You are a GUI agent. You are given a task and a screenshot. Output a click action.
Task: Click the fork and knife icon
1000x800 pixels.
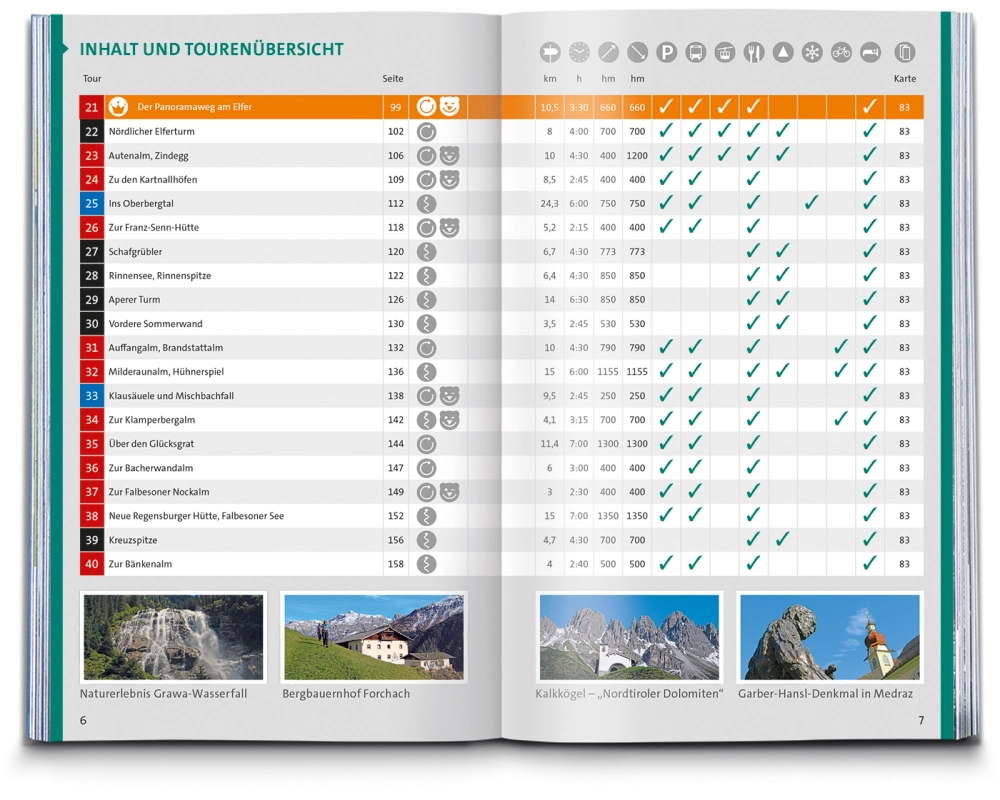pos(754,53)
